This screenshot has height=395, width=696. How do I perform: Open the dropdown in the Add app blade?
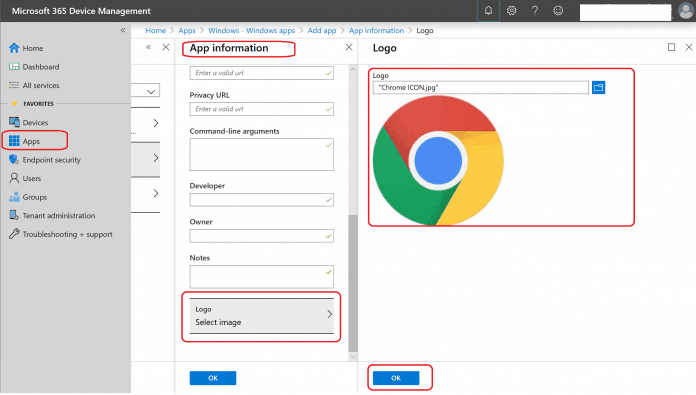[151, 91]
